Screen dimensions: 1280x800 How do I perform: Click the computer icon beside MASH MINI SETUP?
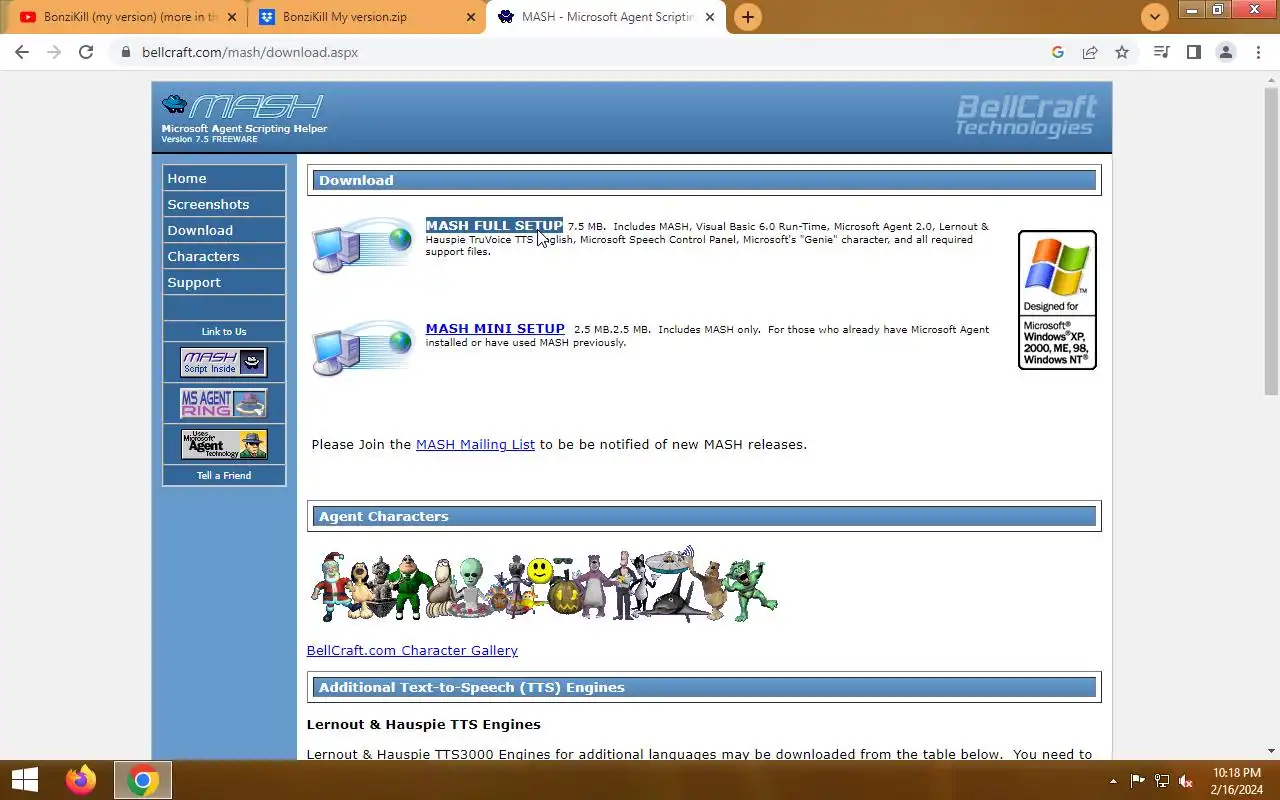362,348
